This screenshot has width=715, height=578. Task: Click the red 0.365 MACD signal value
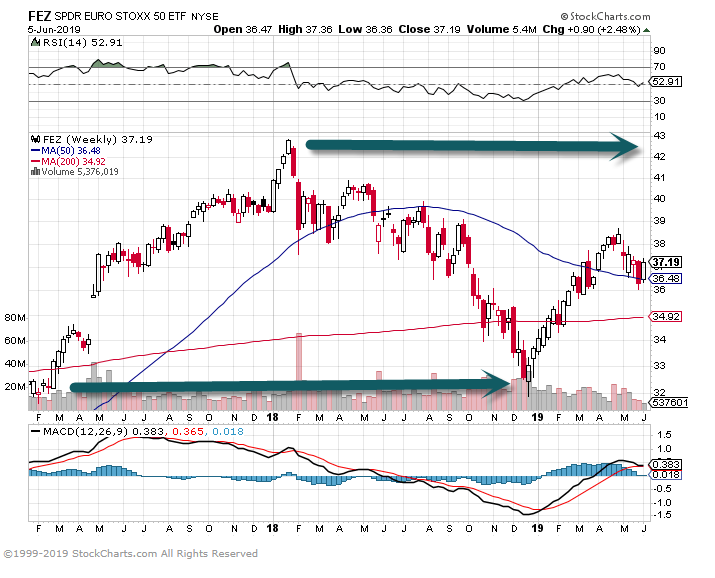(x=188, y=431)
